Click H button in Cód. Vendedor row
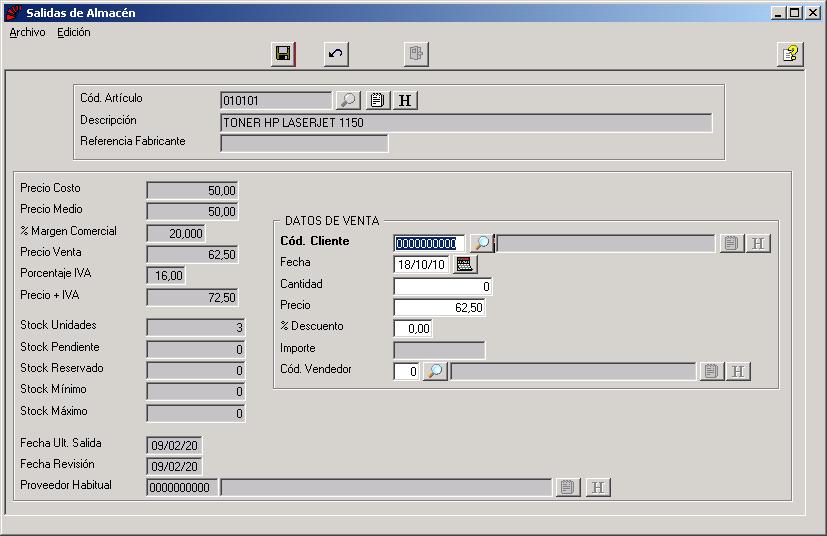The image size is (827, 536). 738,371
